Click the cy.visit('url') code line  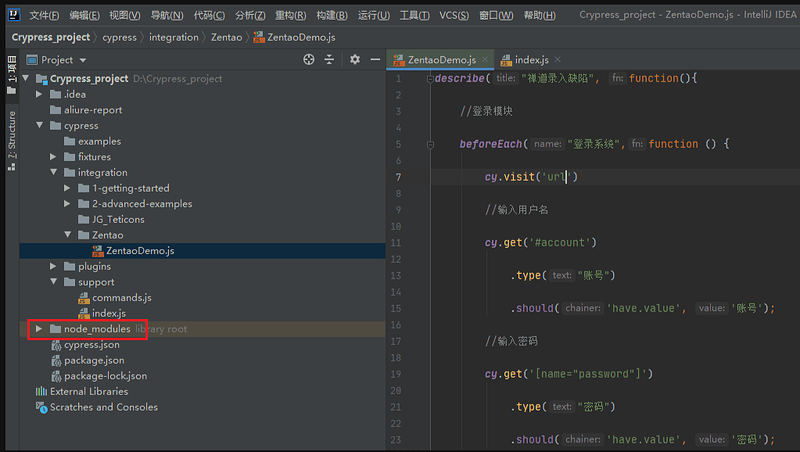tap(531, 177)
